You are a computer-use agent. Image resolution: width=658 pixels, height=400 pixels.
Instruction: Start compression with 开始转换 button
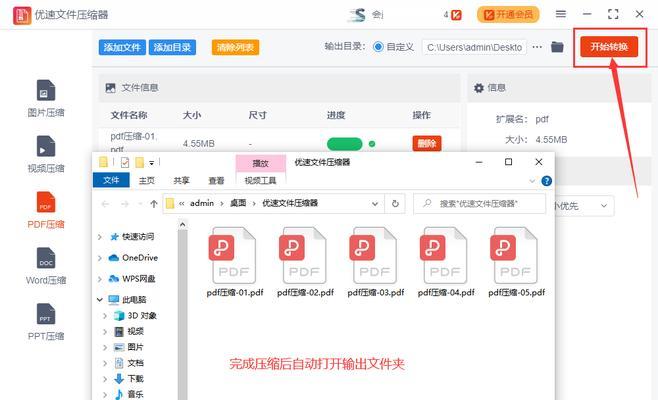[609, 47]
